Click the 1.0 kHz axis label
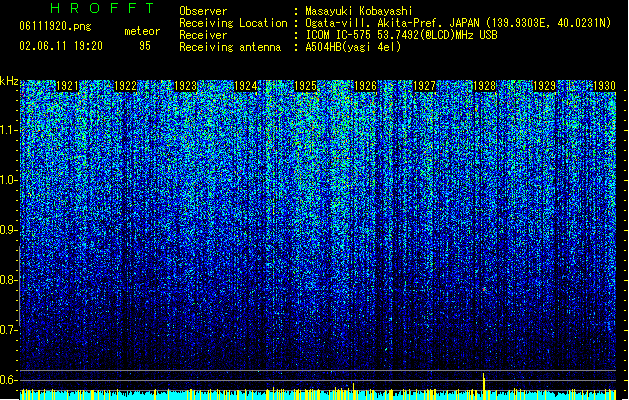629x400 pixels. pos(8,180)
